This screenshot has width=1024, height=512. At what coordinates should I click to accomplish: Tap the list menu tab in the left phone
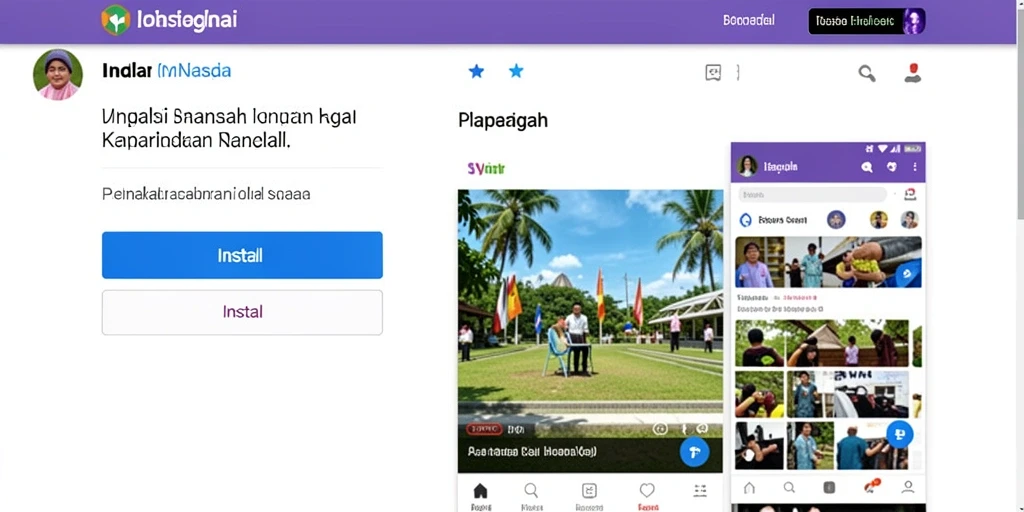pos(700,490)
